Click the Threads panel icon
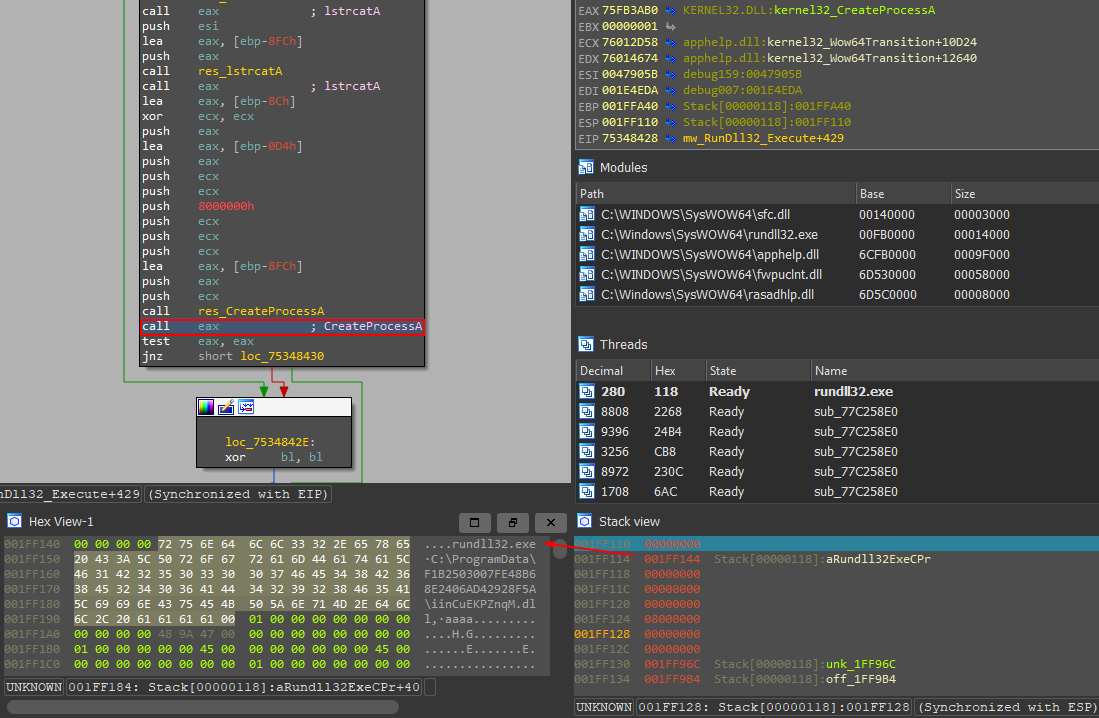 tap(586, 344)
